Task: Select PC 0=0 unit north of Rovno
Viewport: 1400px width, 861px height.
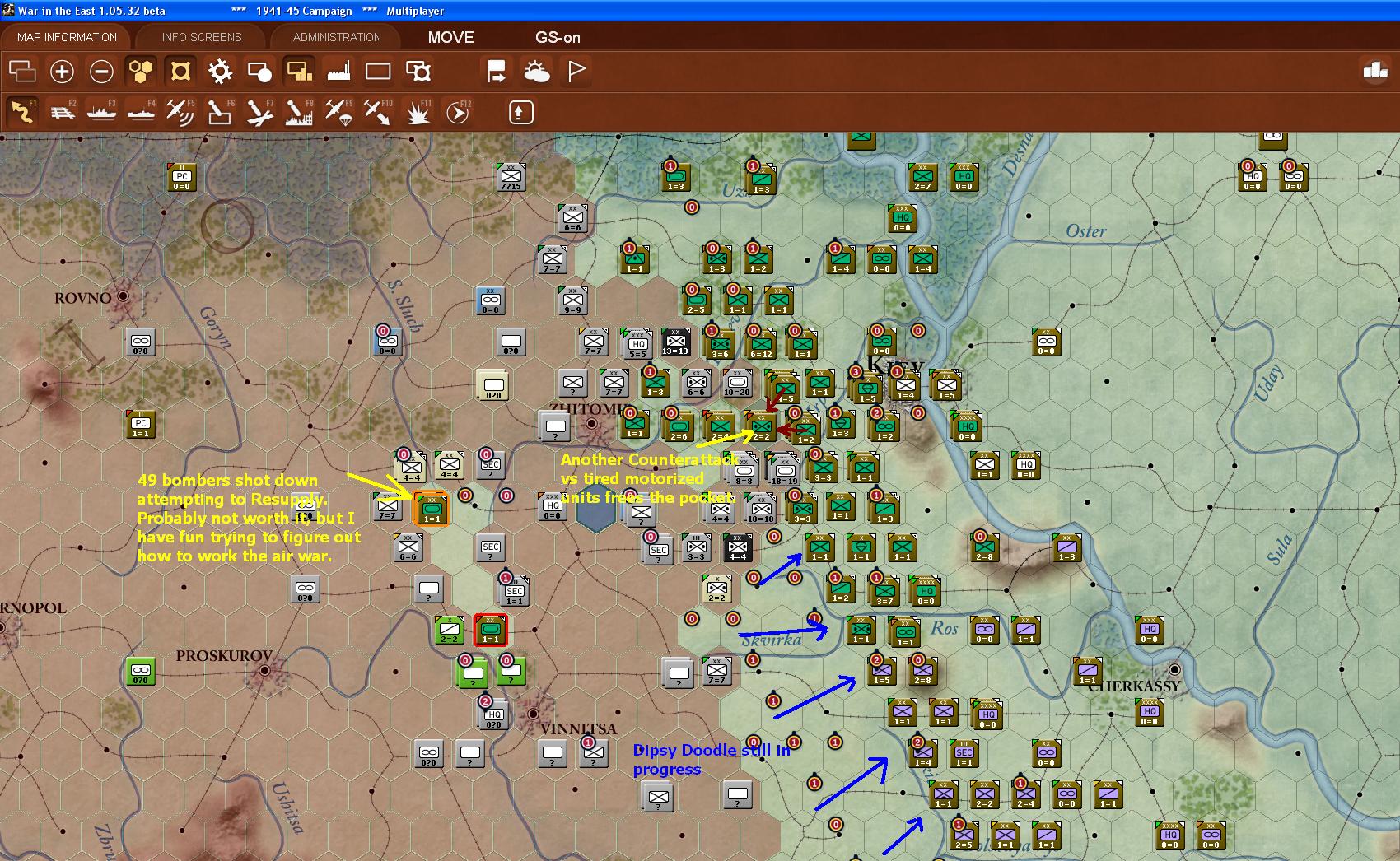Action: click(181, 177)
